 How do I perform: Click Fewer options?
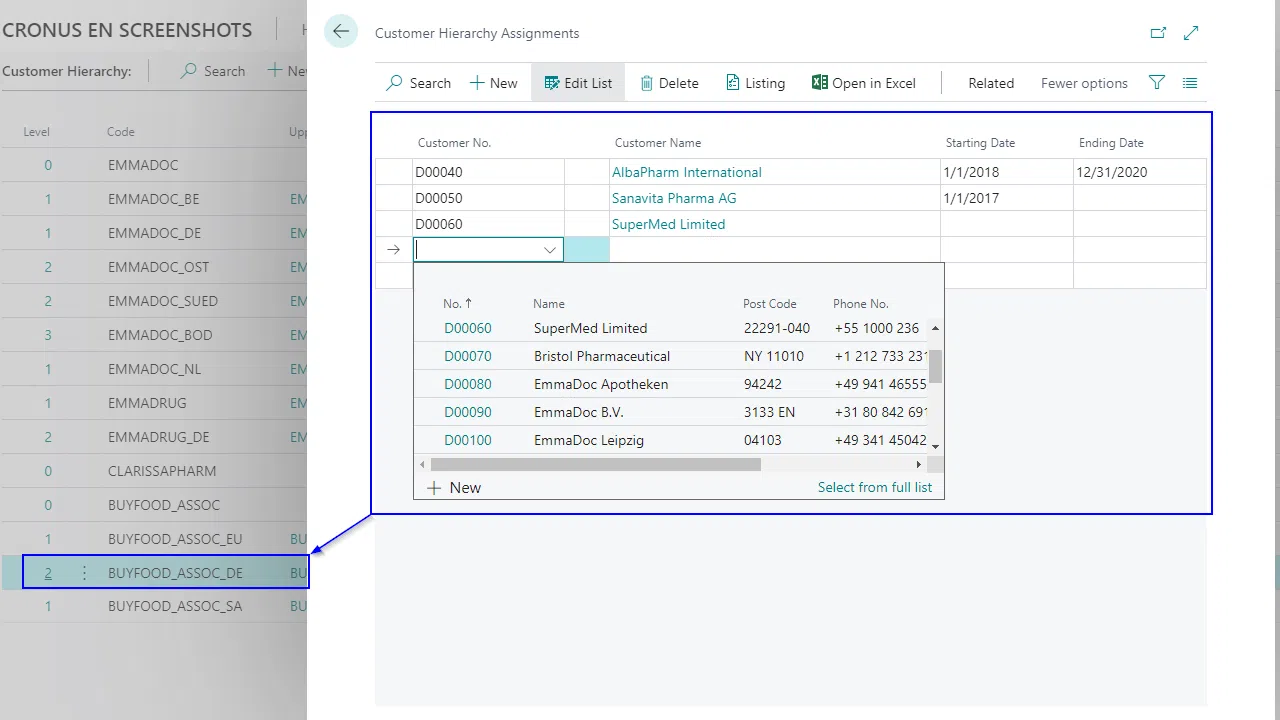[x=1084, y=83]
